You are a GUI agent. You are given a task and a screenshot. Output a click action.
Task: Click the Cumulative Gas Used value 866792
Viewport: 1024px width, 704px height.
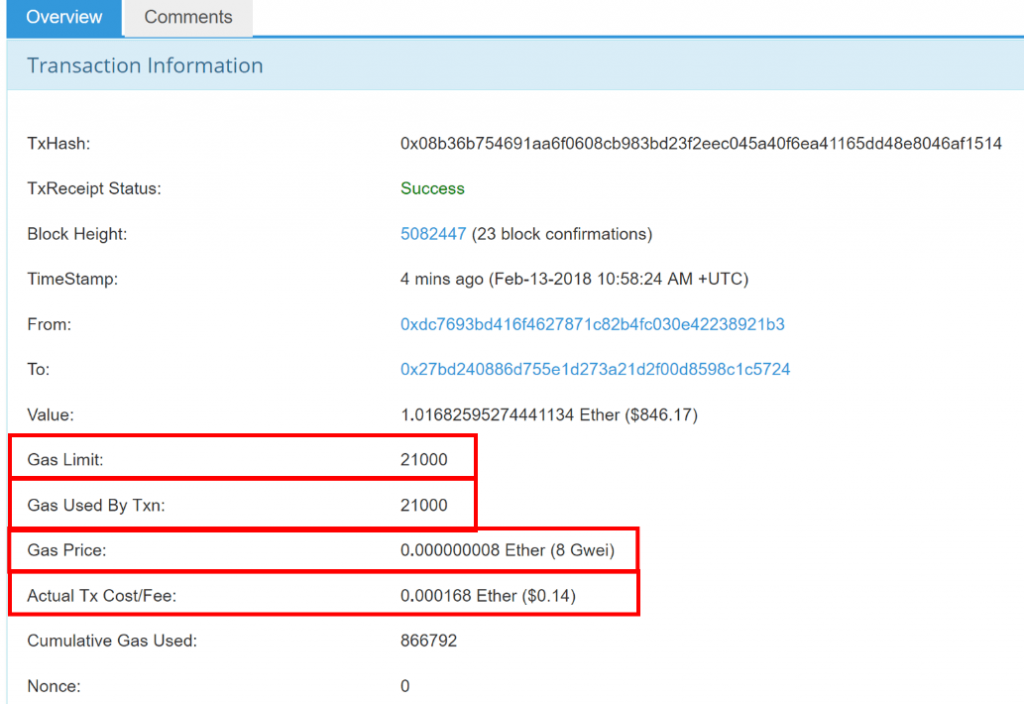click(x=428, y=641)
